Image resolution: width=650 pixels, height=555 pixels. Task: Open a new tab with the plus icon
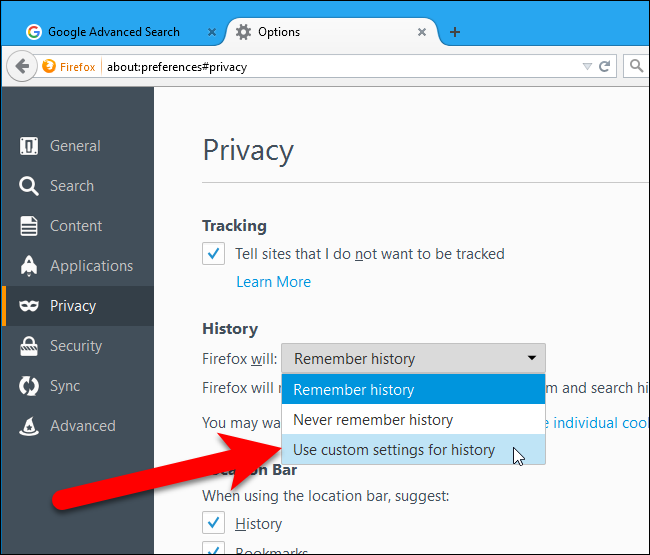(x=455, y=32)
